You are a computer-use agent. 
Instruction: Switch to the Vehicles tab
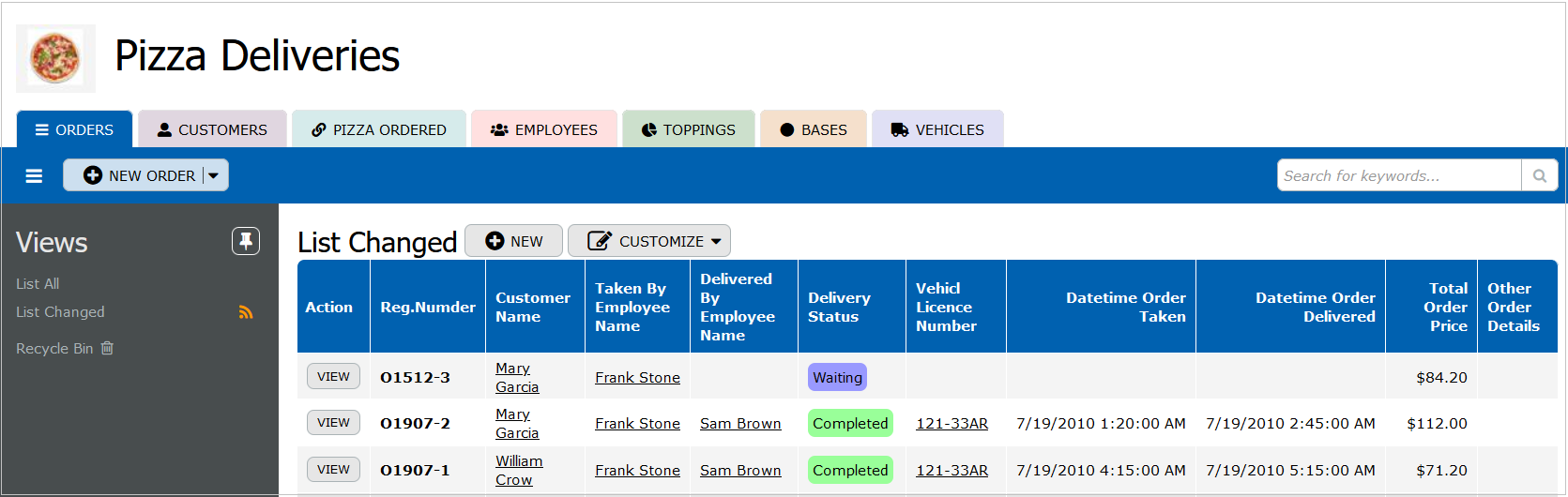(x=937, y=129)
